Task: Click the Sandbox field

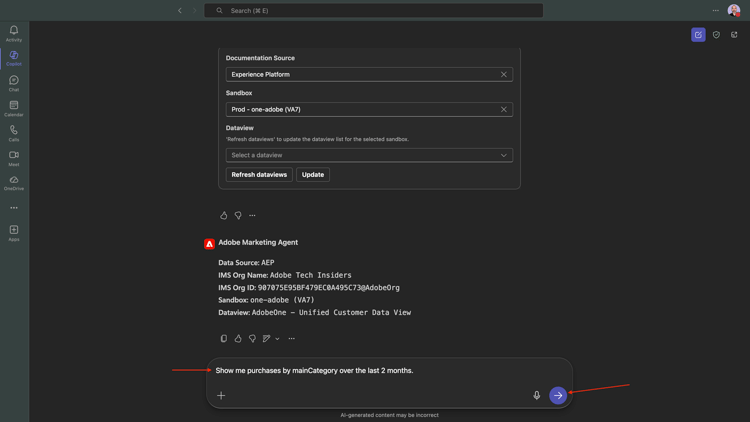Action: point(369,109)
